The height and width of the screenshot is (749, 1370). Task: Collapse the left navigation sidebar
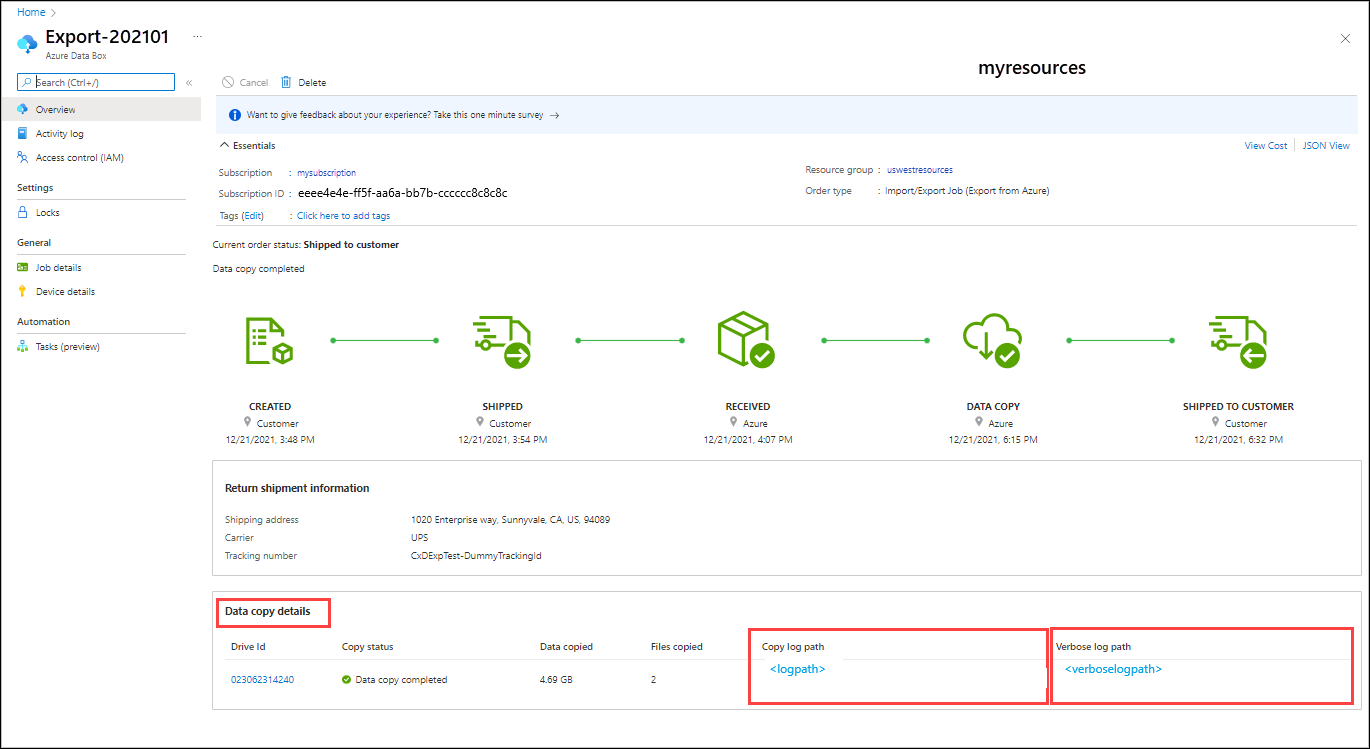[189, 83]
